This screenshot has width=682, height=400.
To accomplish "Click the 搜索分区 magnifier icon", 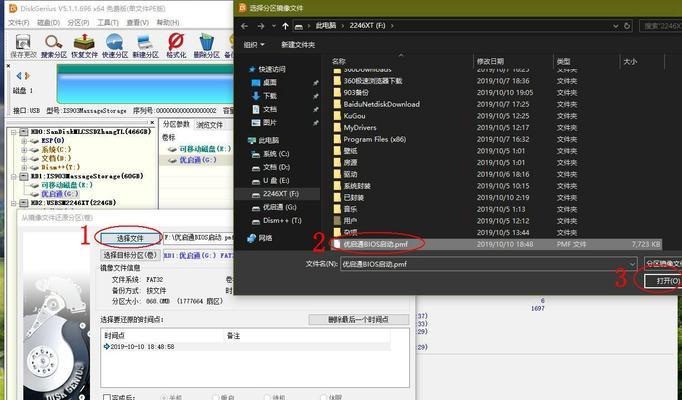I will coord(54,43).
